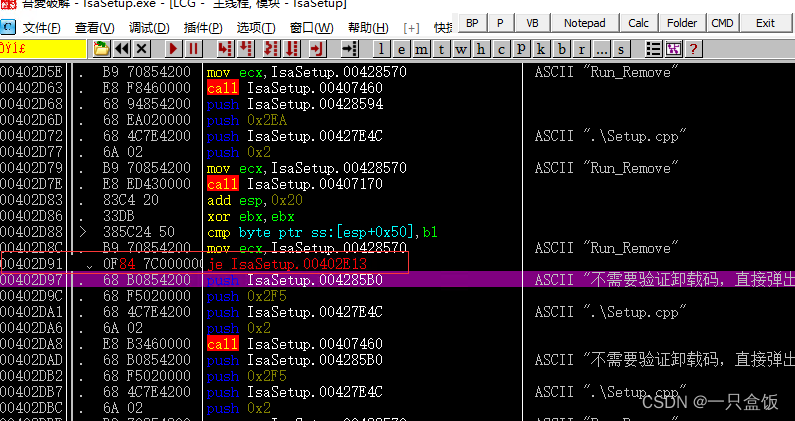Select 'call IsaSetup.00407460' at address 00402D63
Image resolution: width=795 pixels, height=421 pixels.
(x=295, y=88)
